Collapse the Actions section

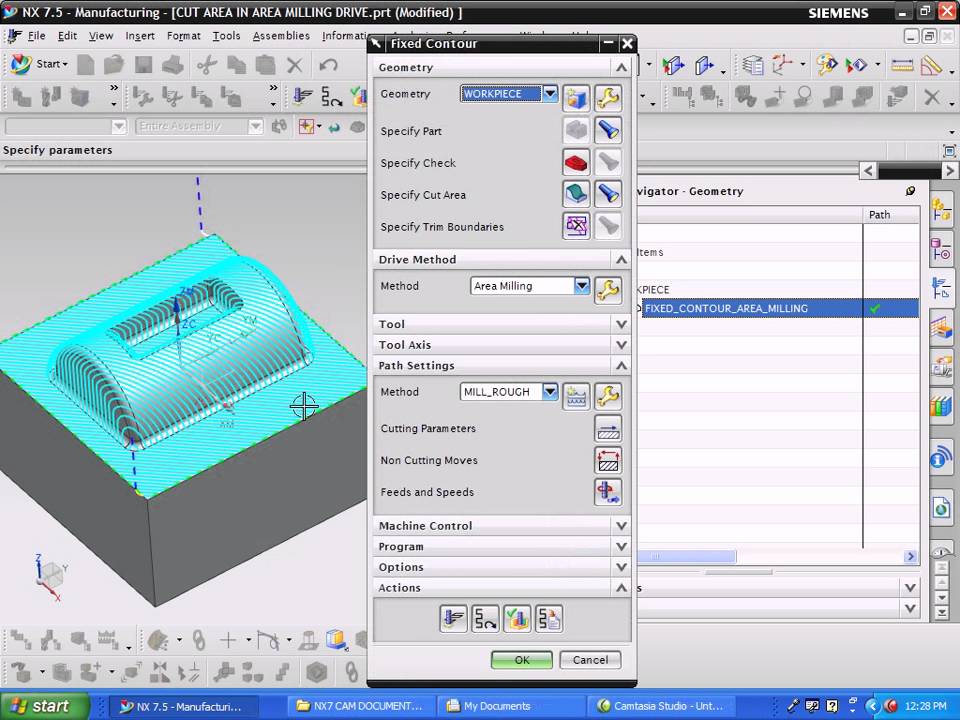click(621, 588)
